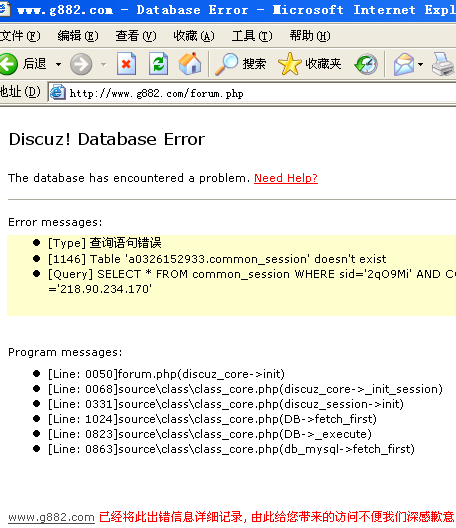456x528 pixels.
Task: Go to Home page icon
Action: [x=190, y=63]
